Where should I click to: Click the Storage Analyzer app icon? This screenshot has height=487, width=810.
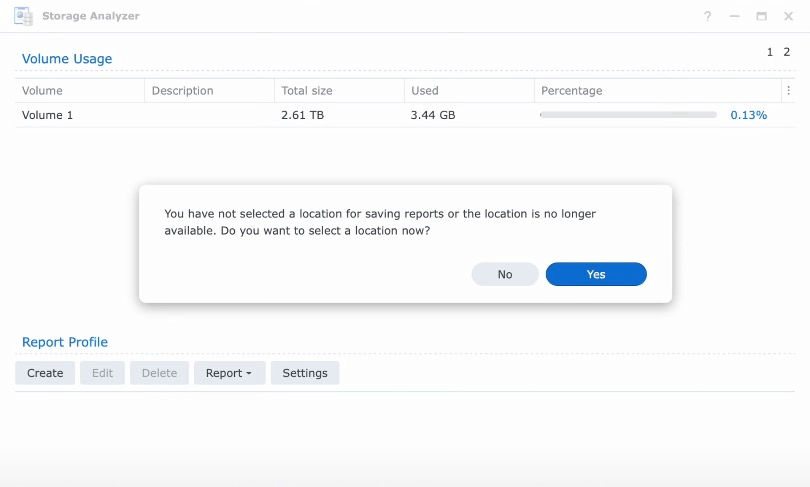coord(23,16)
